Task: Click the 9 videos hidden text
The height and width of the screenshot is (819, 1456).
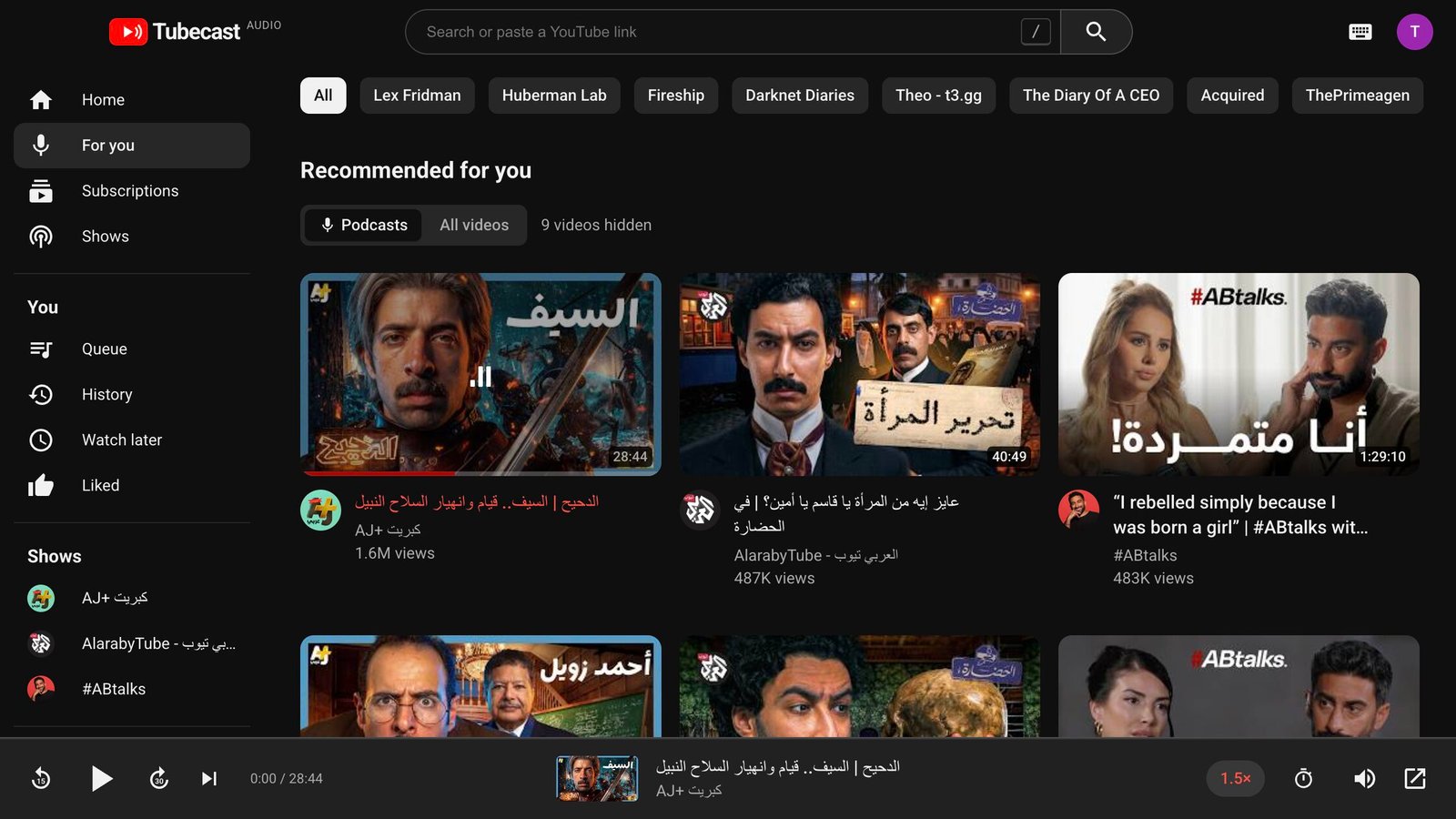Action: pos(596,225)
